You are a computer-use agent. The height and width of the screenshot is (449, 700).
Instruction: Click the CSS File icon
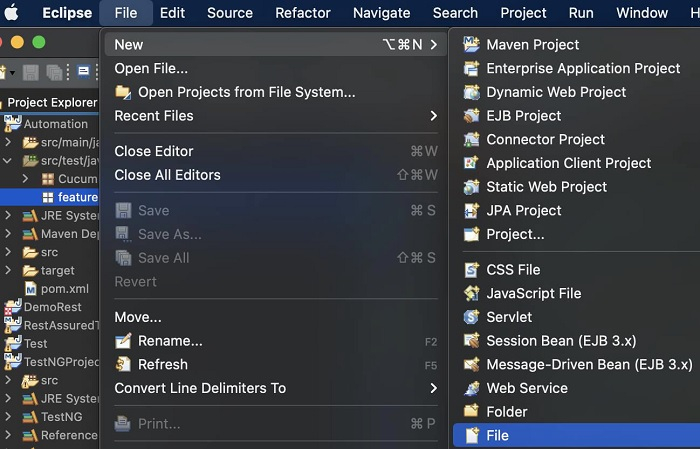click(472, 270)
